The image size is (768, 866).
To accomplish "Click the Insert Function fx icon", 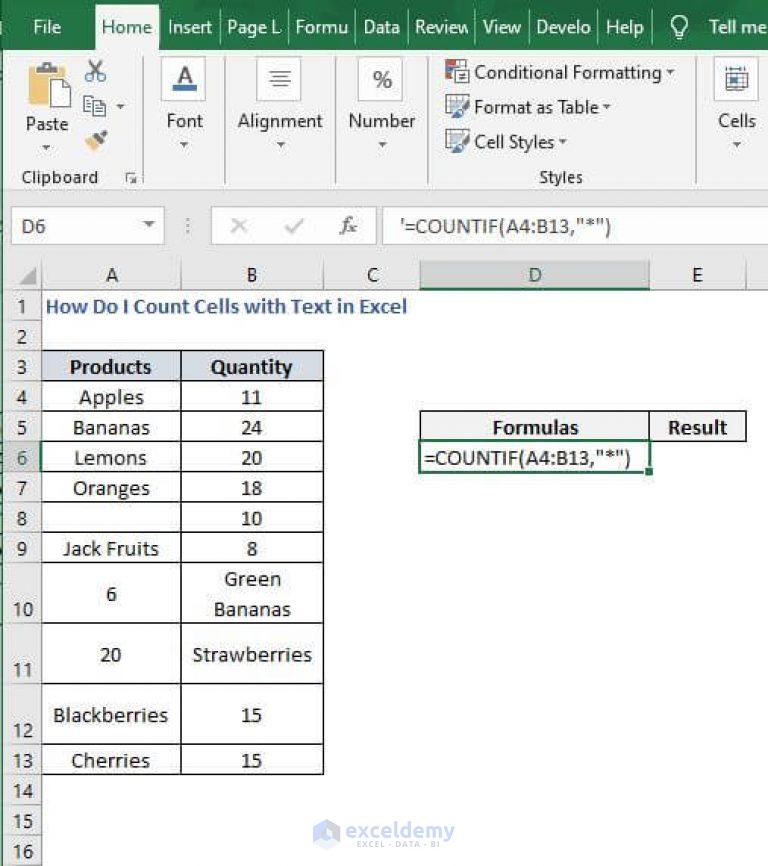I will coord(348,226).
